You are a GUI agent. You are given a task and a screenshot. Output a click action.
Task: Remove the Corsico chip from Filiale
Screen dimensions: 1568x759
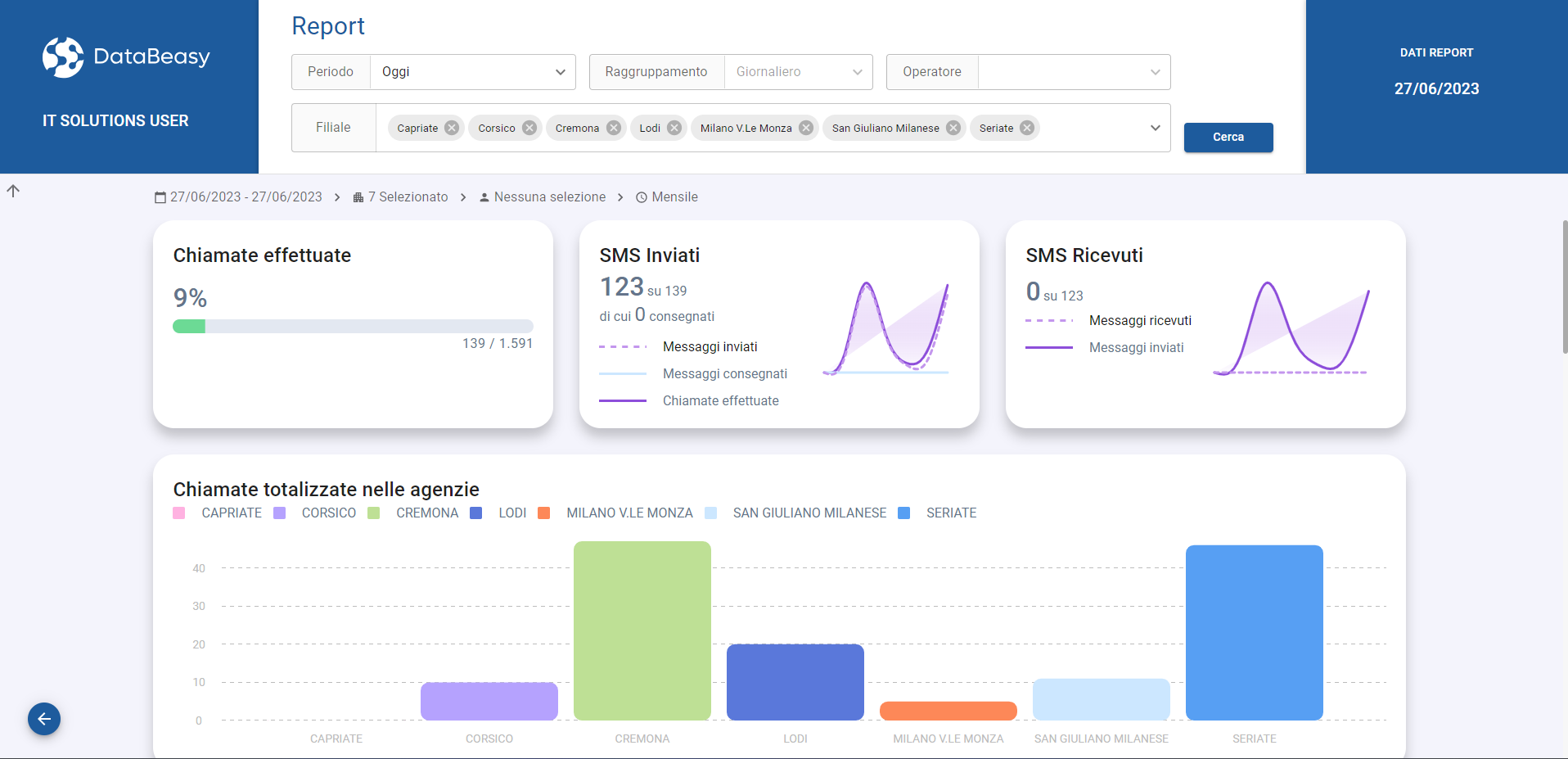[529, 128]
